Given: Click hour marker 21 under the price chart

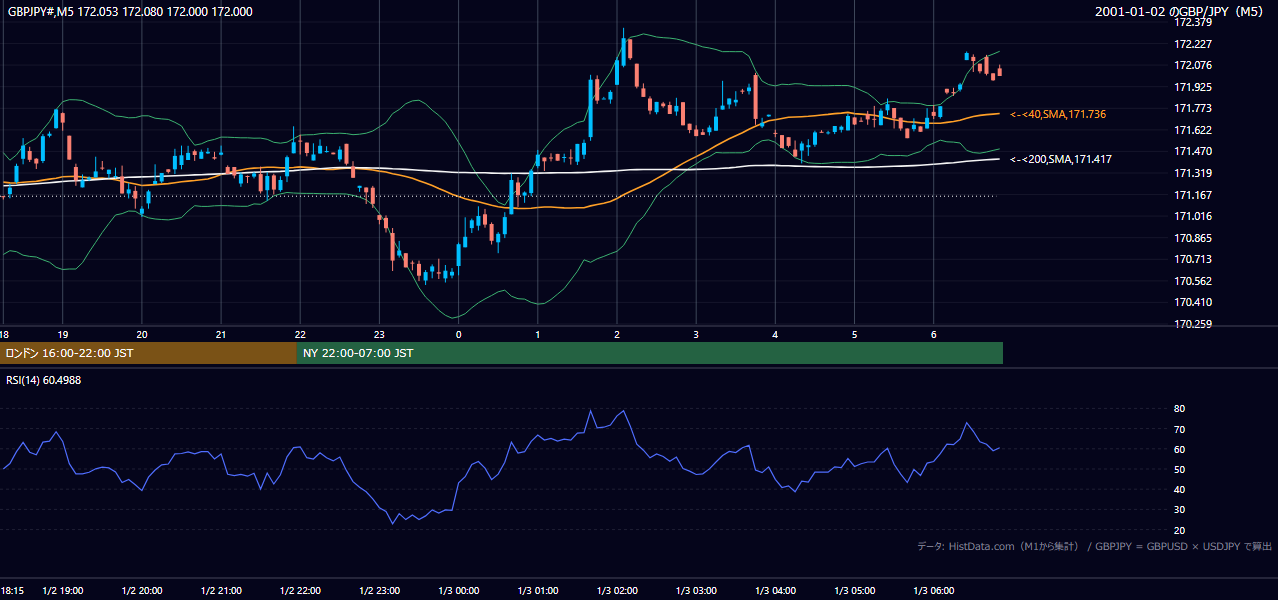Looking at the screenshot, I should click(x=221, y=335).
